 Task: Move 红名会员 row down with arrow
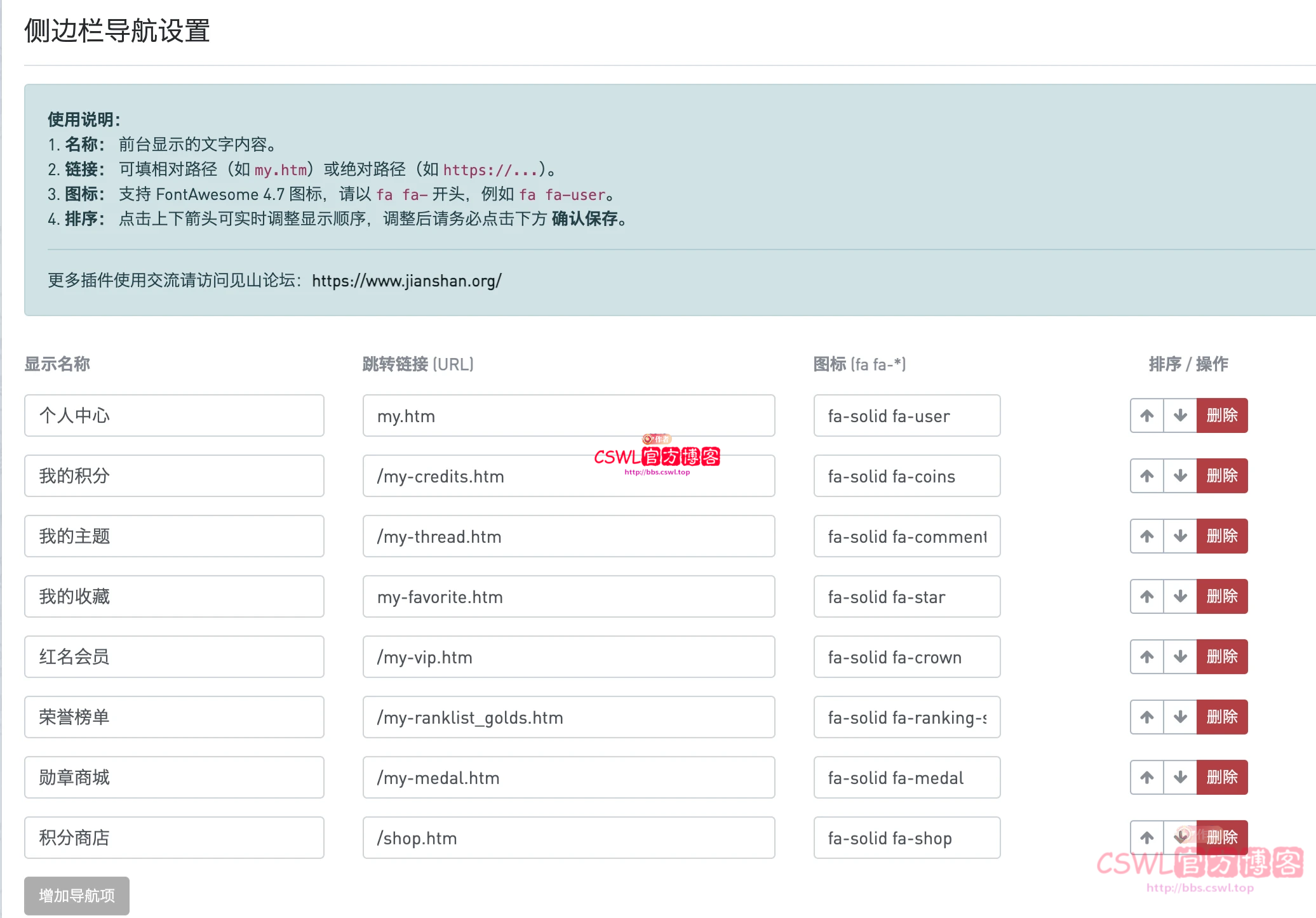point(1180,657)
